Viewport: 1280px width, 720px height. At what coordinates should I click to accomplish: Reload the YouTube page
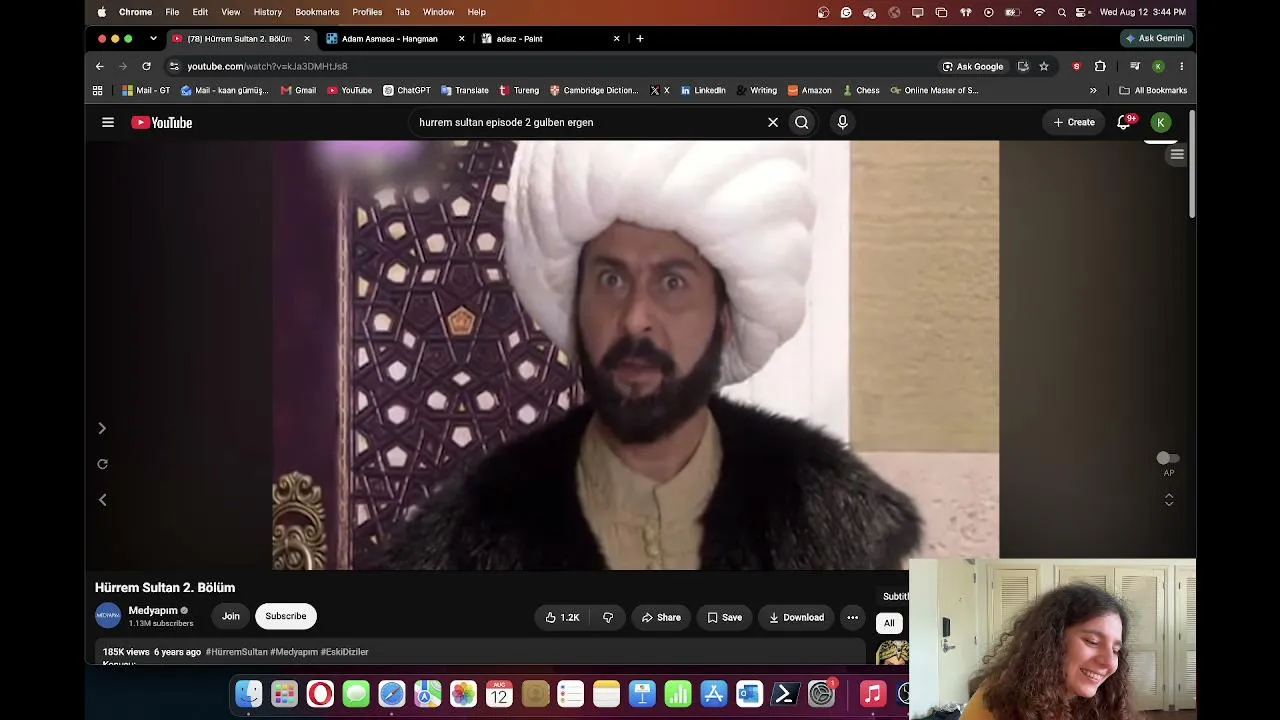point(146,66)
